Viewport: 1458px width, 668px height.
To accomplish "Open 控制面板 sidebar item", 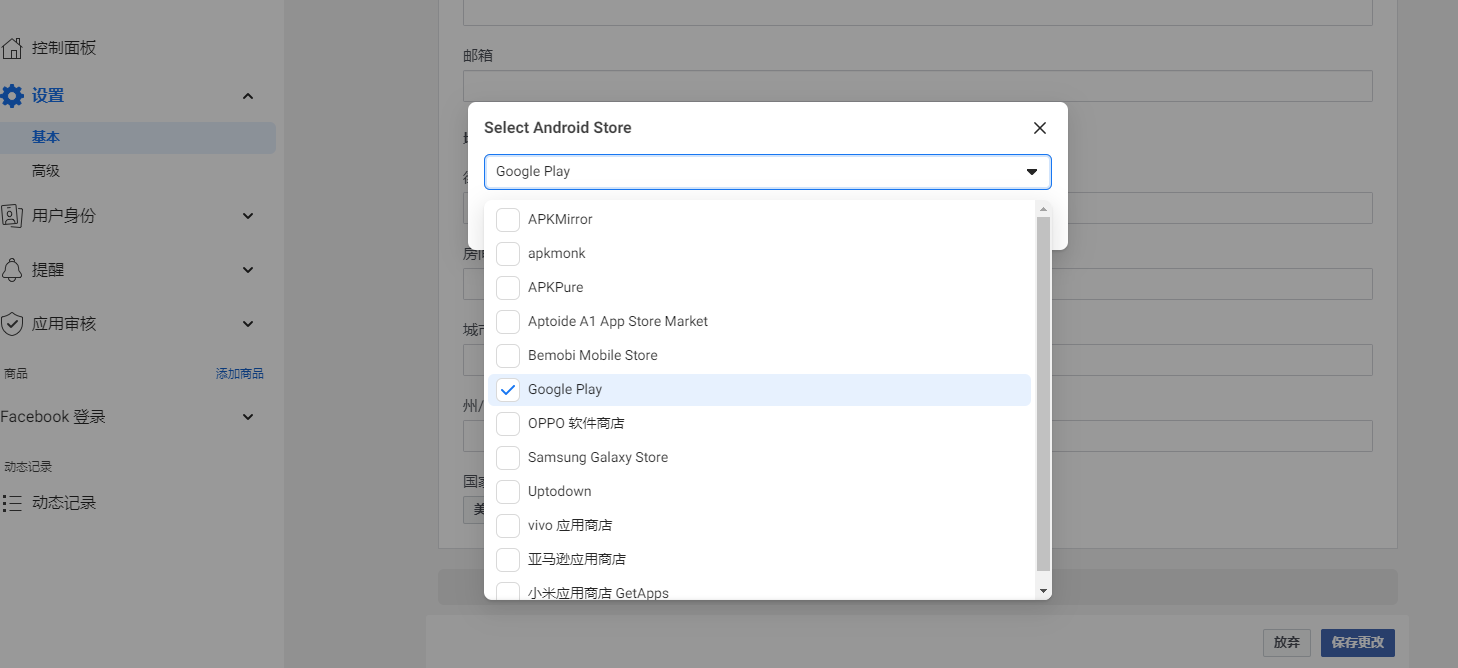I will point(64,48).
